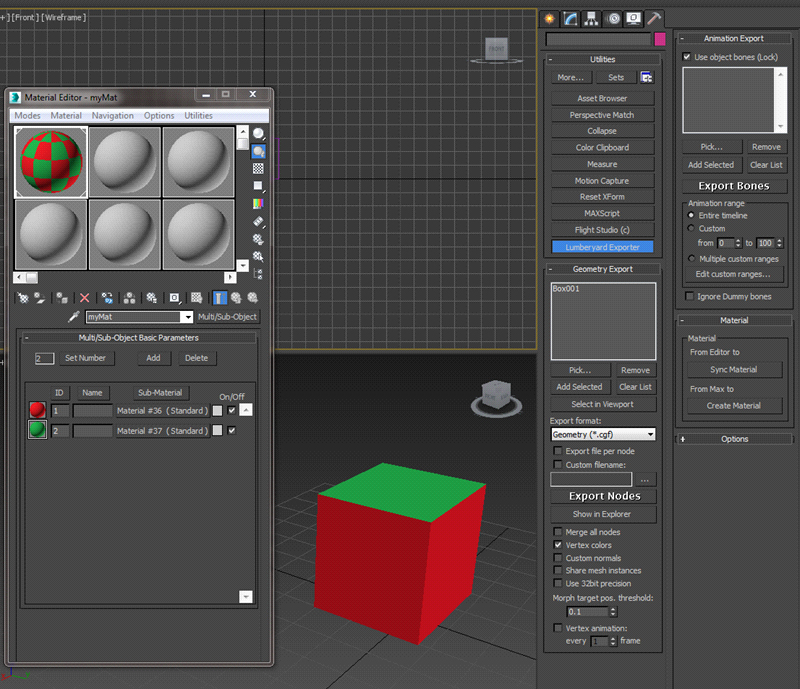Click the Video Color Check icon
The image size is (800, 689).
coord(259,204)
